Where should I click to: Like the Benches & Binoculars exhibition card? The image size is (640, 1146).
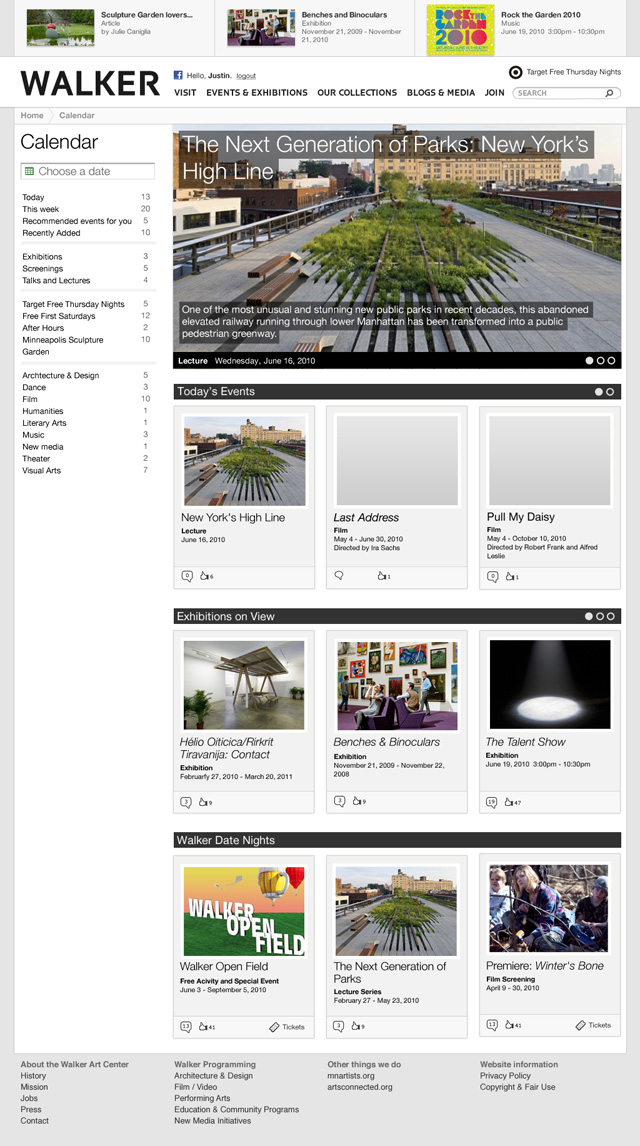pos(357,801)
